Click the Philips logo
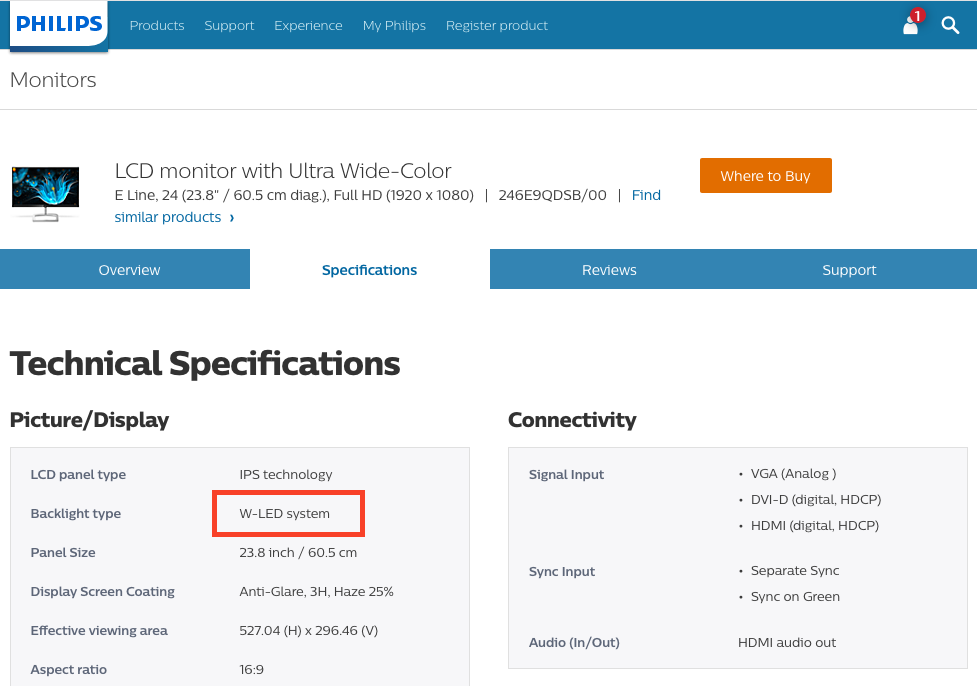Viewport: 977px width, 686px height. pos(59,24)
